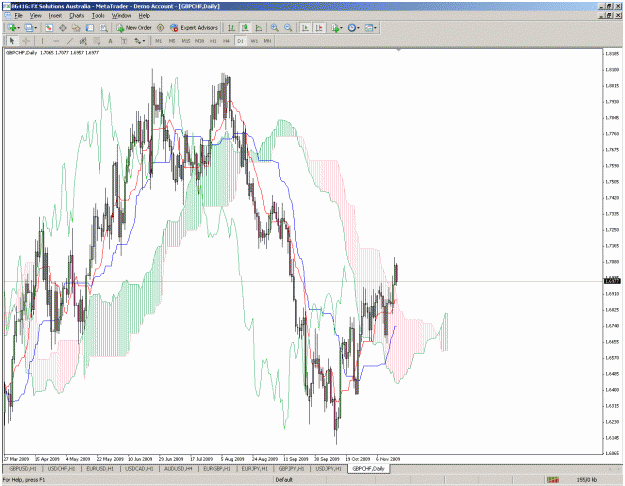Toggle the Expert Advisors button
Image resolution: width=625 pixels, height=486 pixels.
[x=194, y=28]
